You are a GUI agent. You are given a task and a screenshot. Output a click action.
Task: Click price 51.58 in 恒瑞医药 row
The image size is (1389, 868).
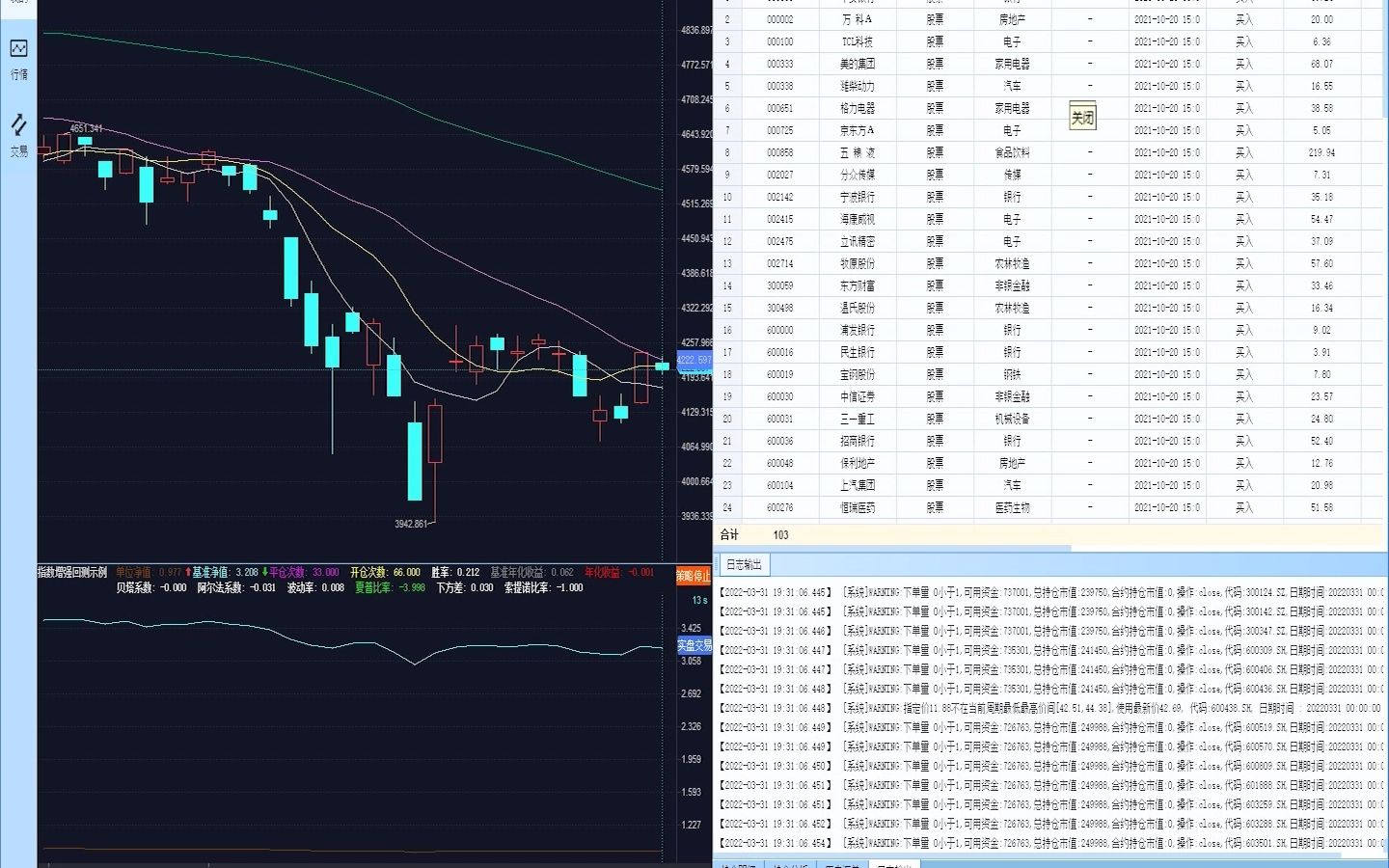[1321, 507]
